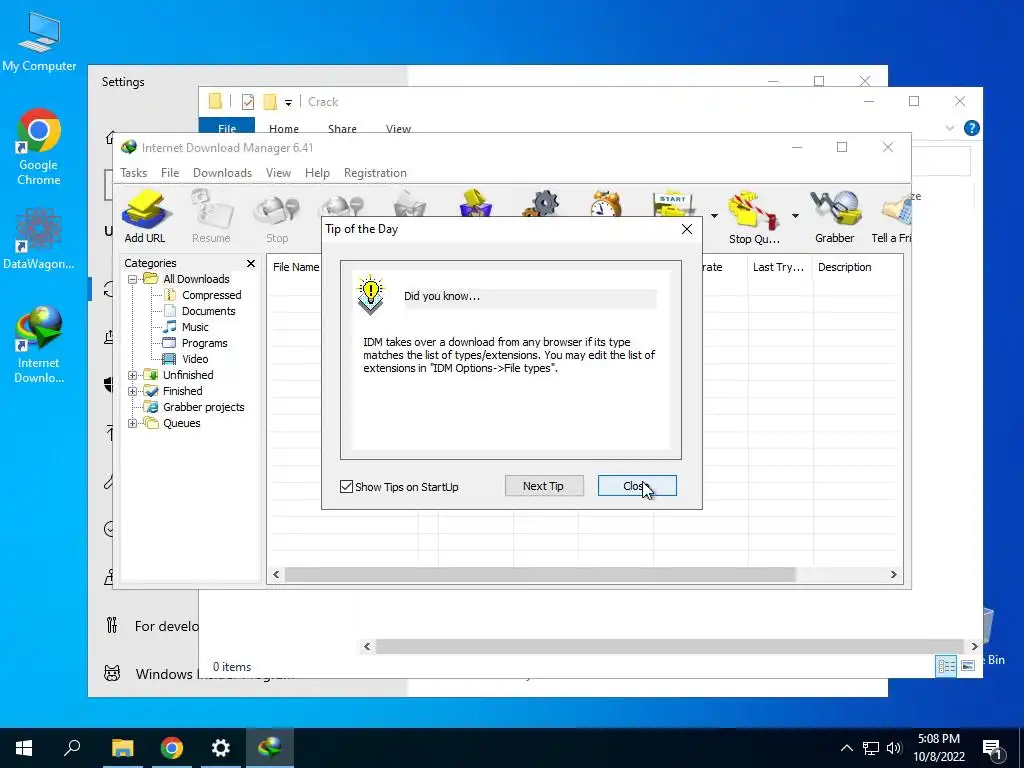Expand the ribbon chevron in Crack window
1024x768 pixels.
pyautogui.click(x=950, y=128)
